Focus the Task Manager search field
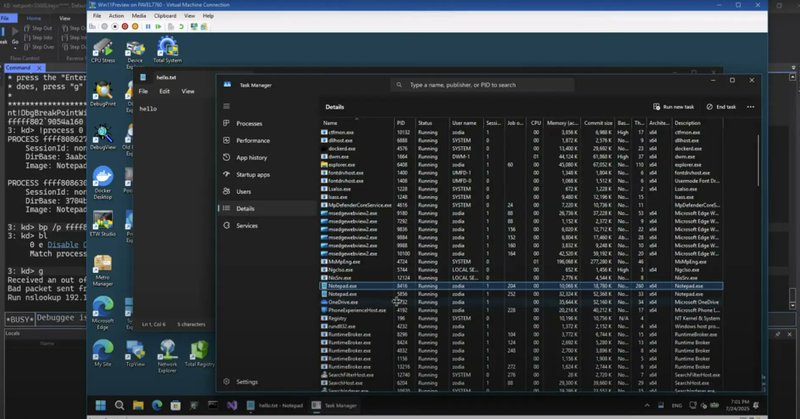This screenshot has width=800, height=419. pyautogui.click(x=482, y=85)
